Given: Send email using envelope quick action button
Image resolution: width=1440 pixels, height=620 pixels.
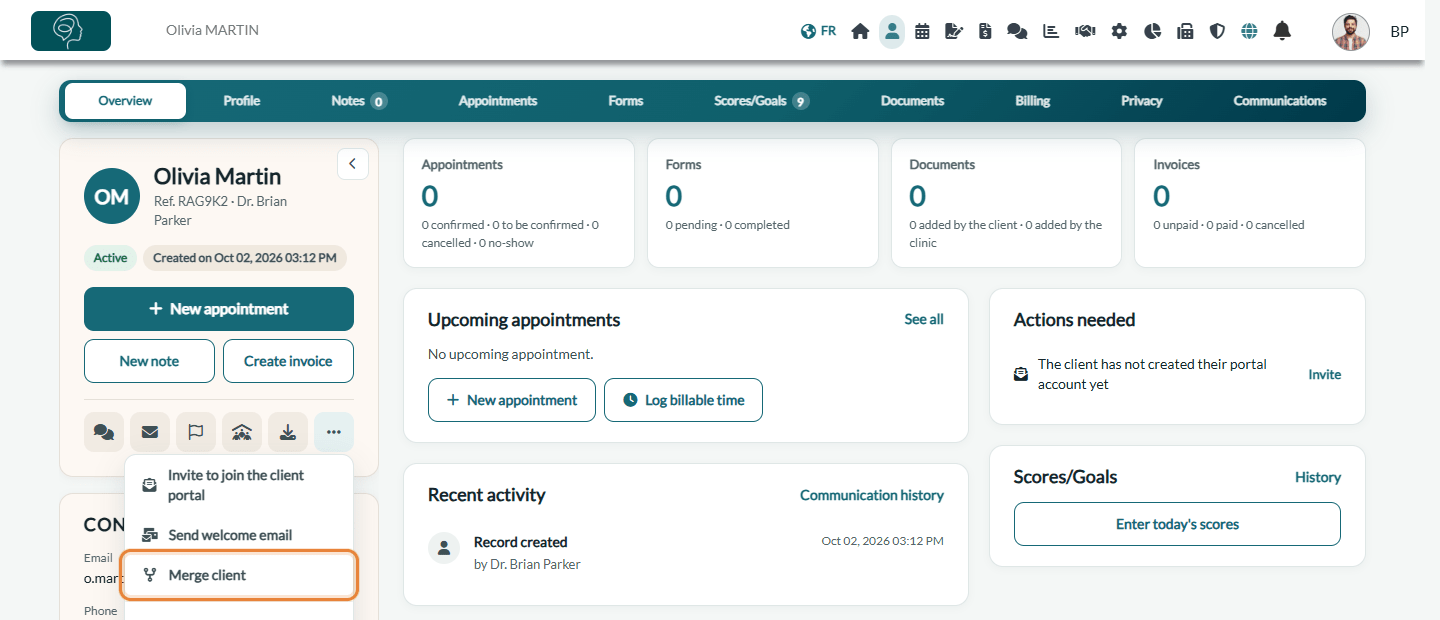Looking at the screenshot, I should (x=150, y=432).
